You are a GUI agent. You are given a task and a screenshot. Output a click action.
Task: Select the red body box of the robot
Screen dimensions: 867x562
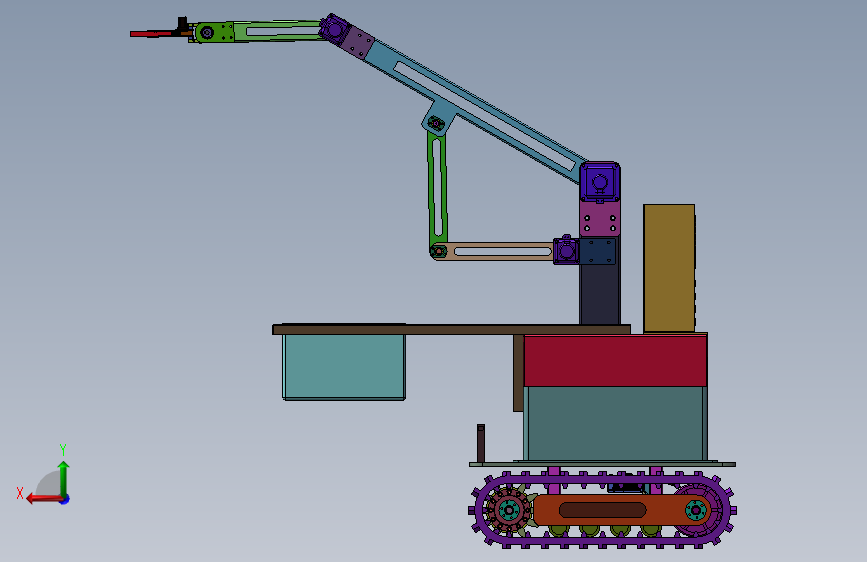615,361
